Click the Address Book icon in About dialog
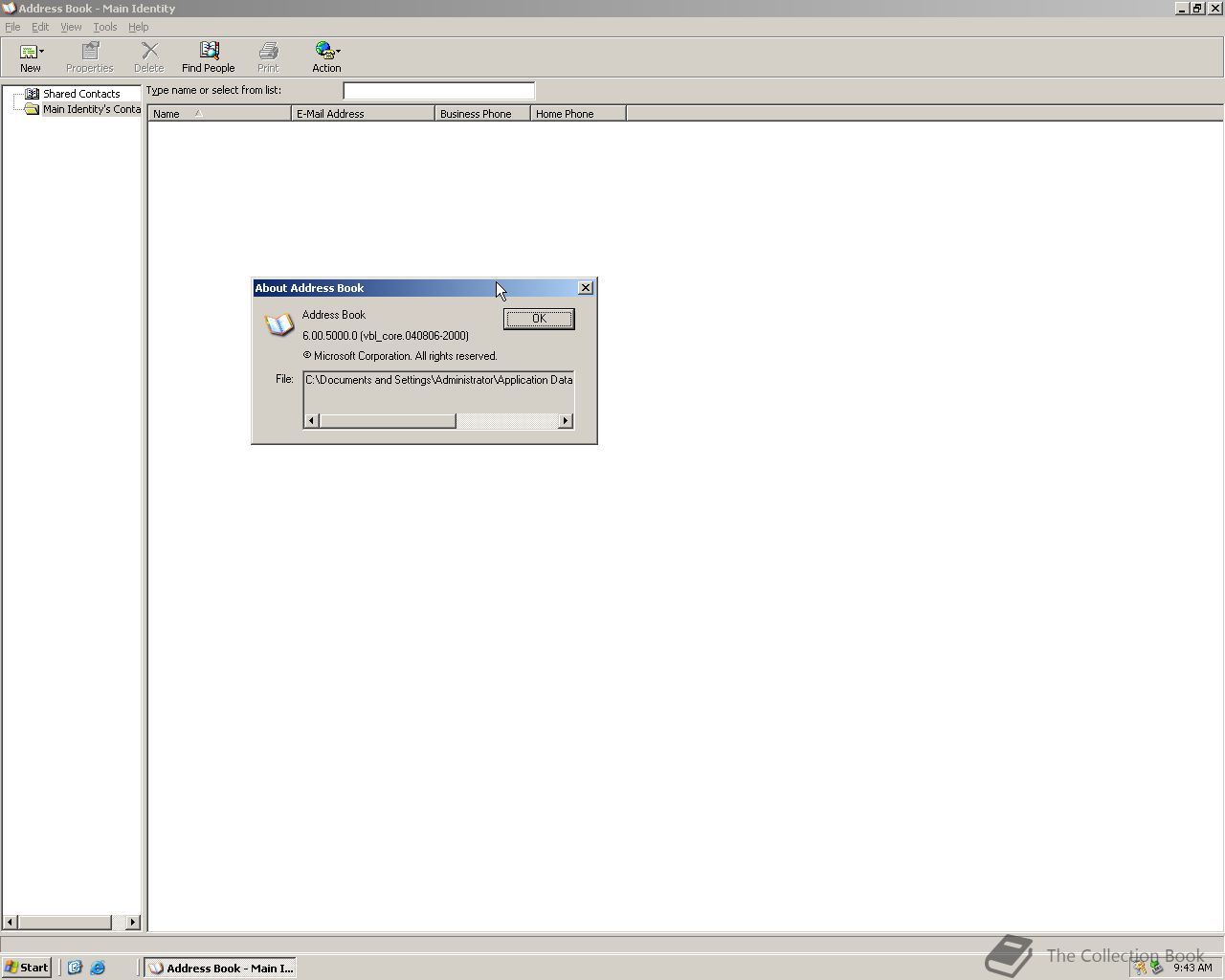The image size is (1225, 980). [x=278, y=325]
